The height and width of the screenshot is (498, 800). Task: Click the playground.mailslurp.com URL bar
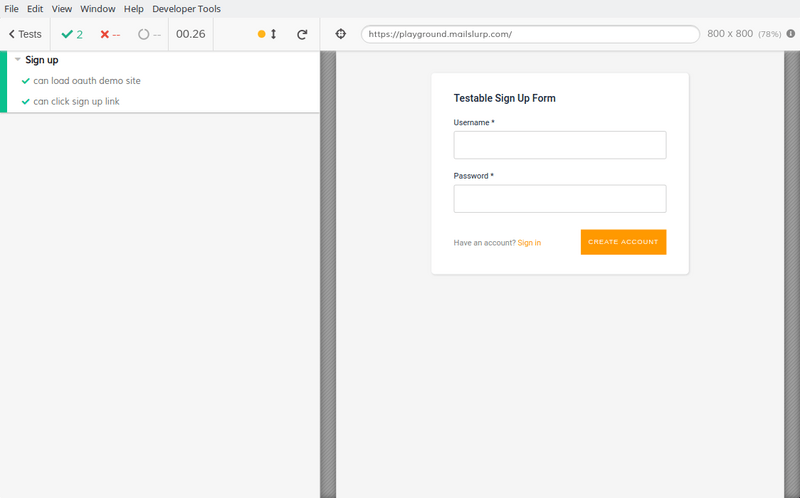(x=530, y=34)
